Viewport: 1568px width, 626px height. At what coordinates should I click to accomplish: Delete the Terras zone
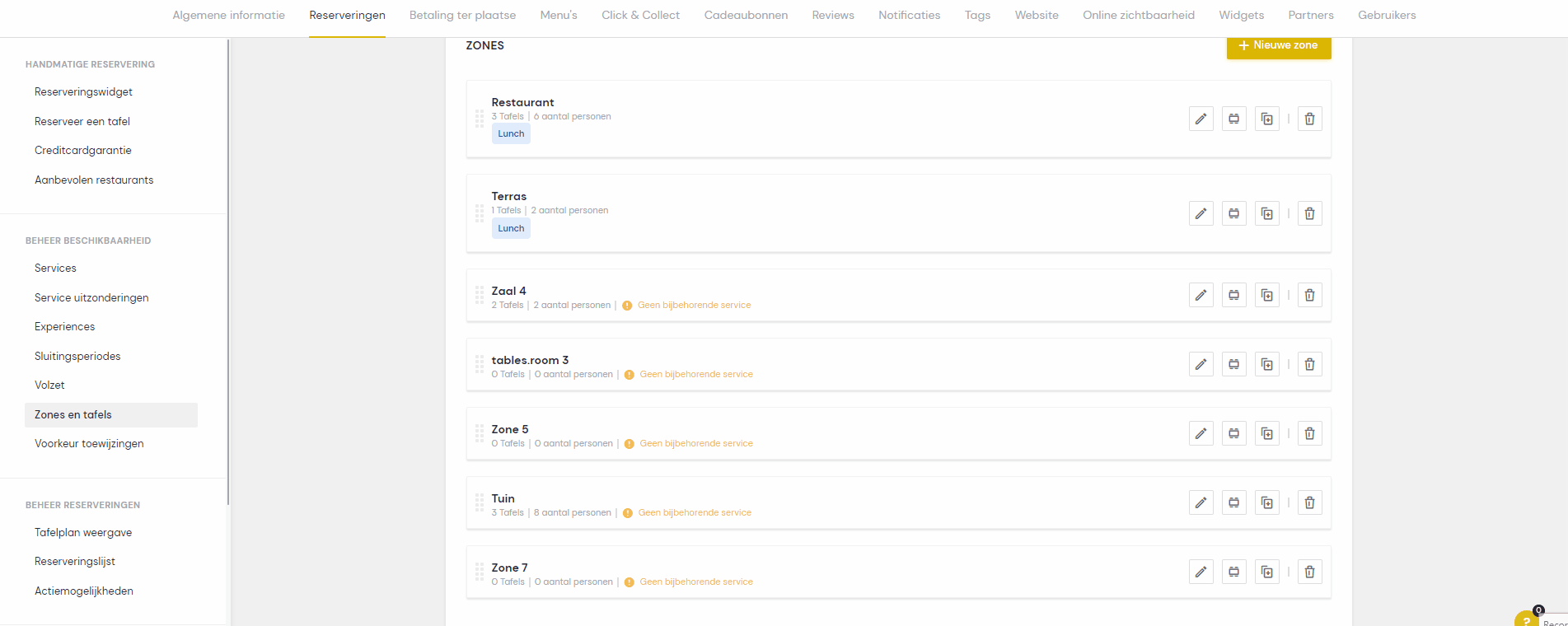1309,213
